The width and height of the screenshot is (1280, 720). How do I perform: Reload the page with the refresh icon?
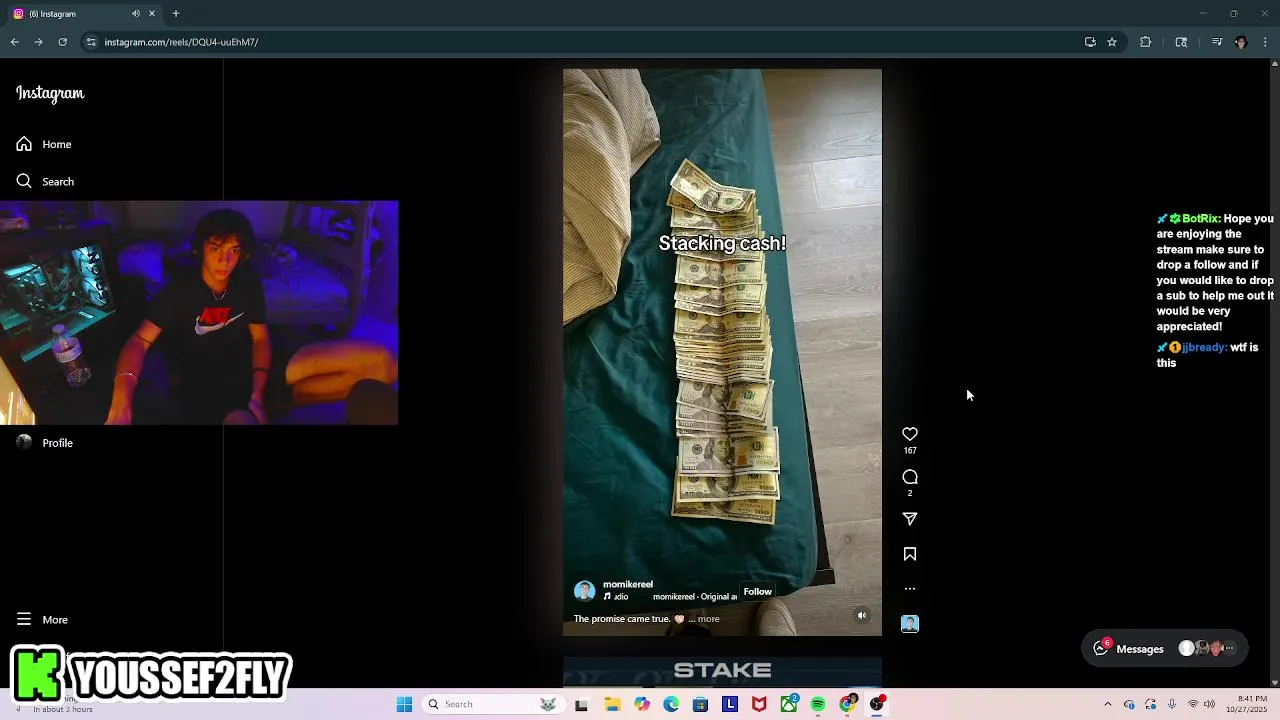tap(62, 42)
